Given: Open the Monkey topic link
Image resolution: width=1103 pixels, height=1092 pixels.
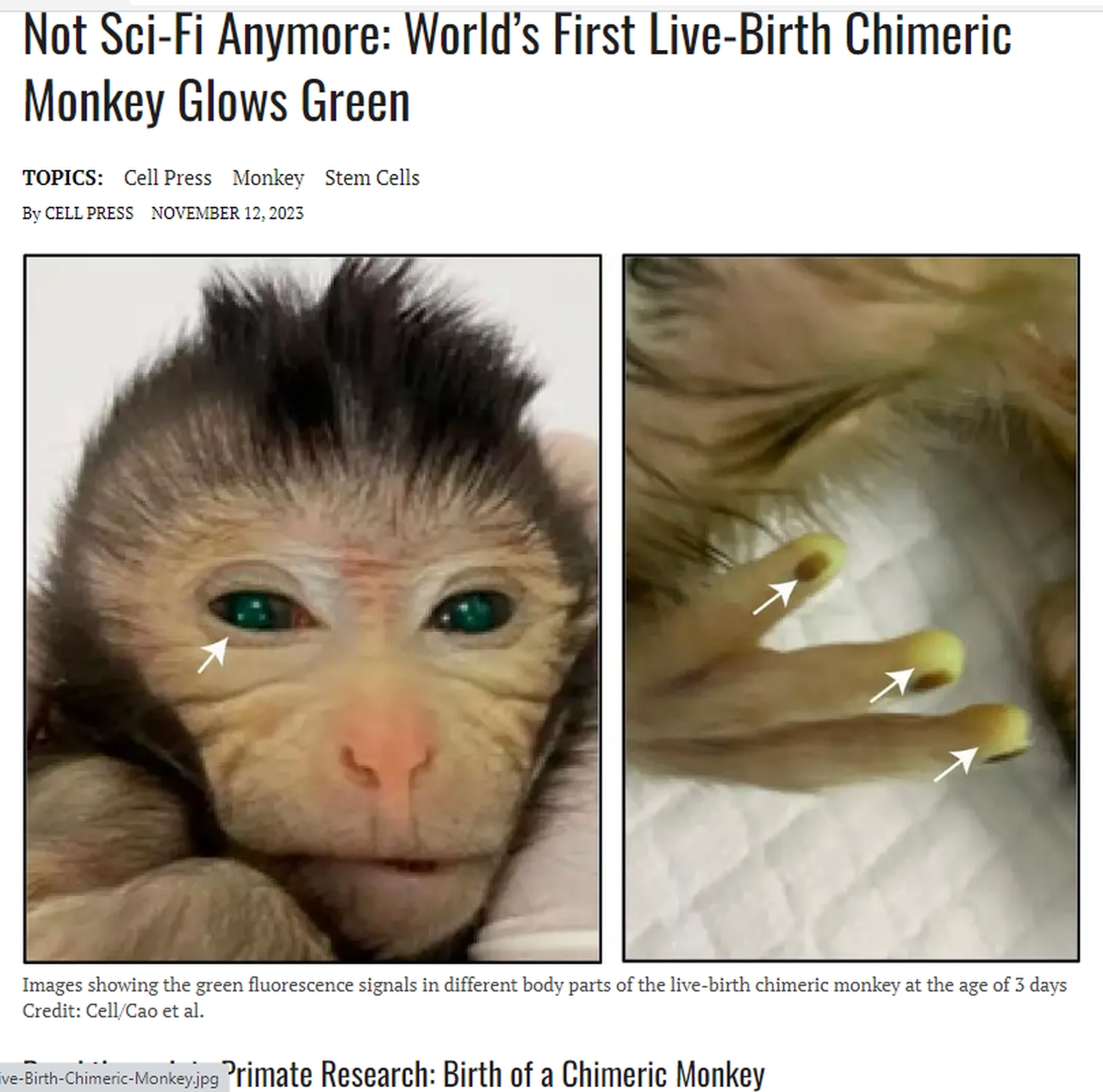Looking at the screenshot, I should [x=268, y=178].
